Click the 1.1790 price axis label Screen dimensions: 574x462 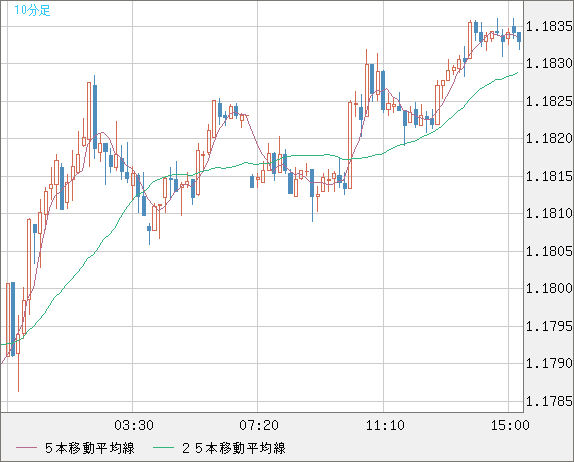[x=549, y=364]
